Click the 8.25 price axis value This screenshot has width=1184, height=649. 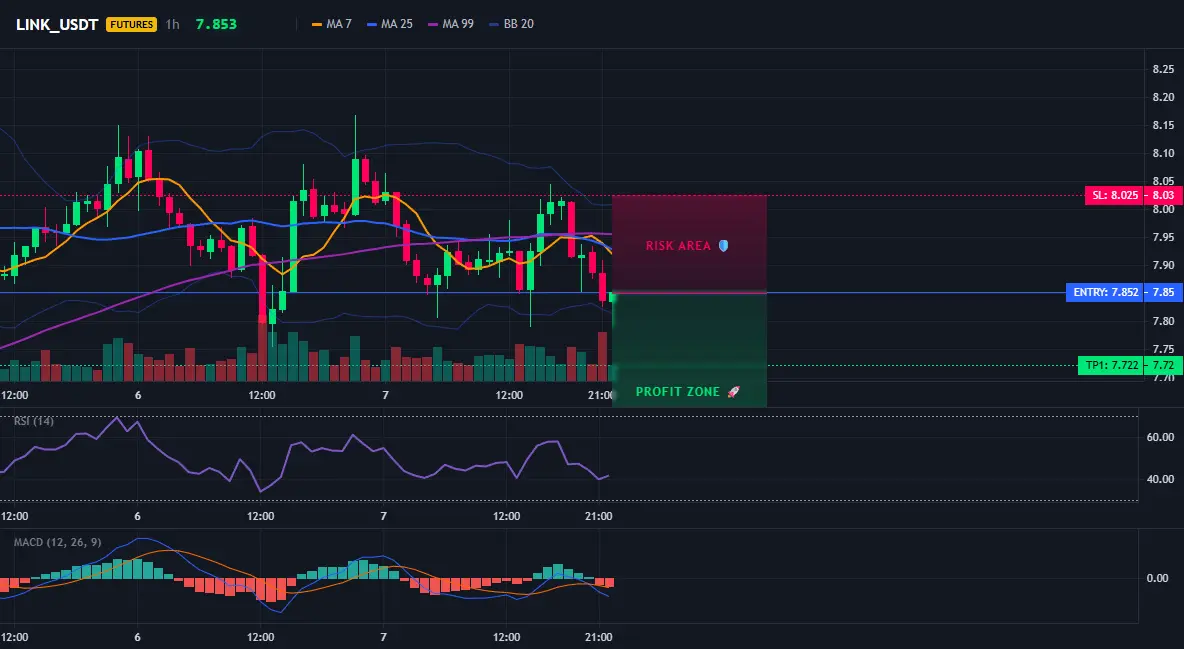[1163, 70]
